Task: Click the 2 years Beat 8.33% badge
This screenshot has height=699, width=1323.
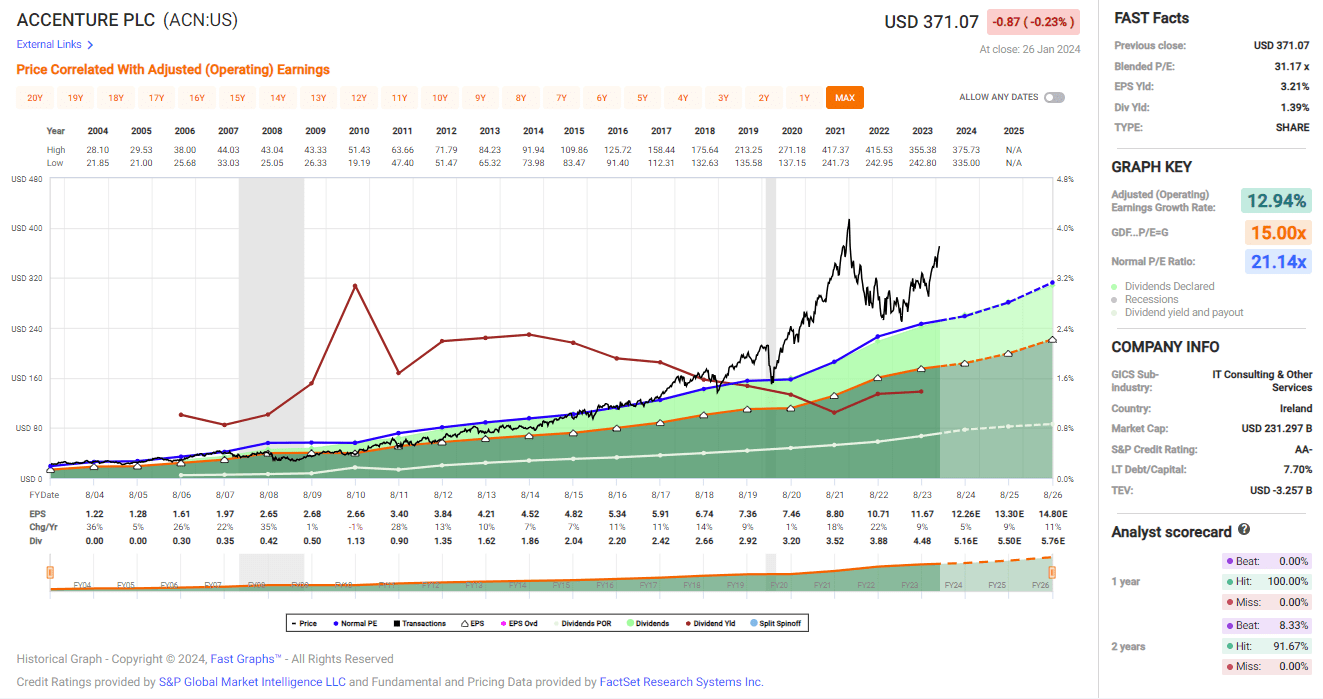Action: click(1266, 625)
